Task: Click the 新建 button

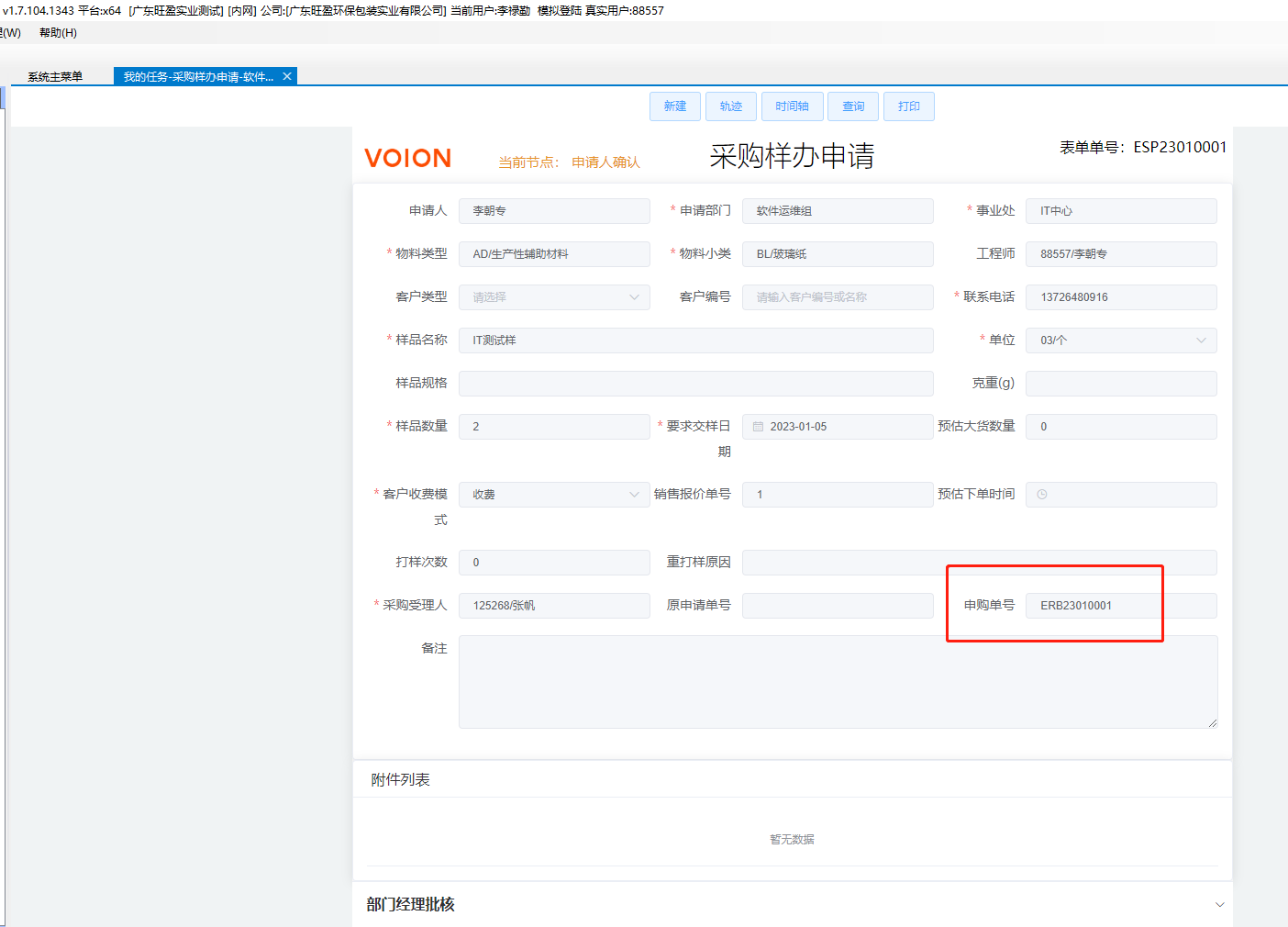Action: [675, 106]
